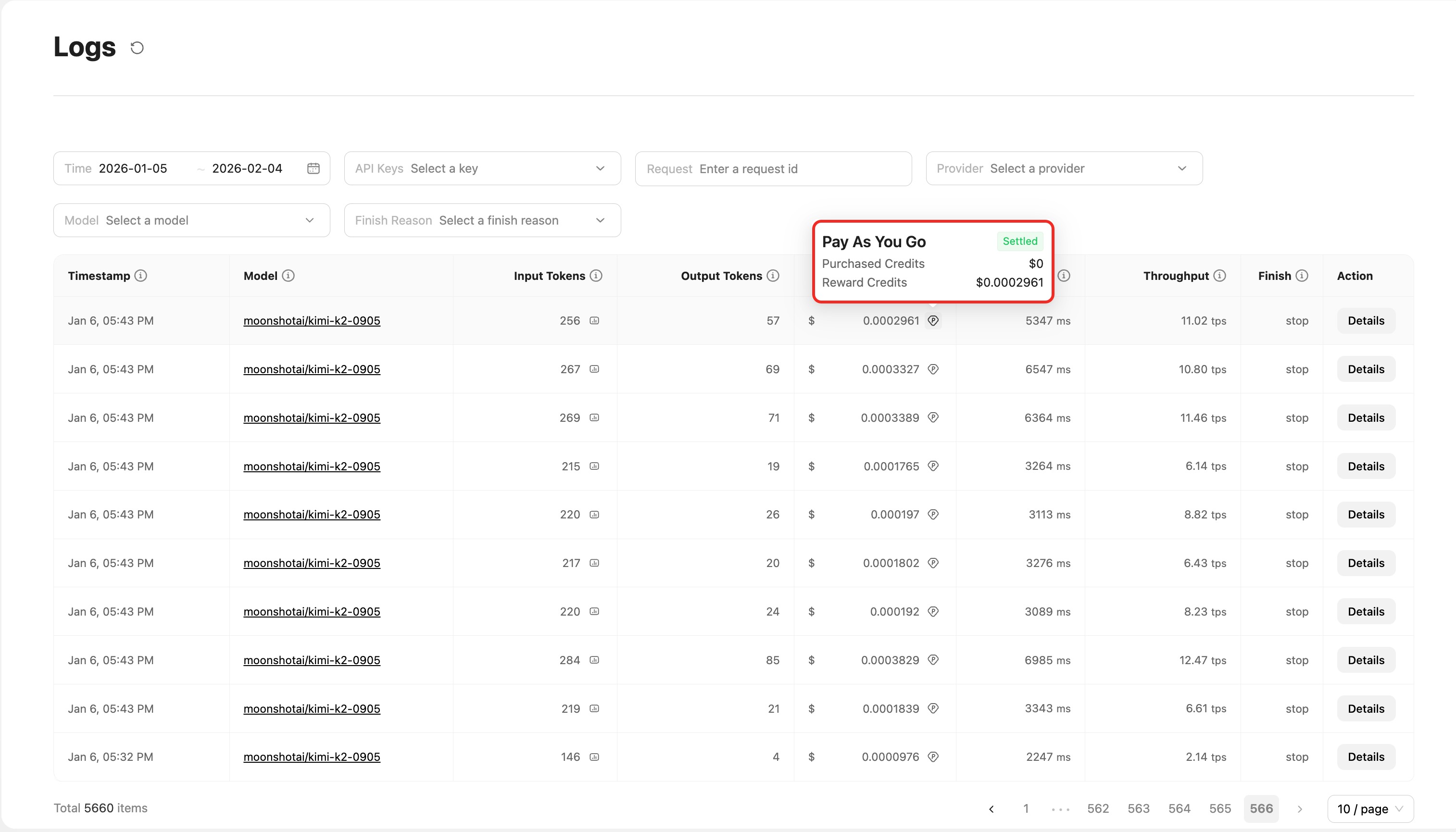Click the info icon next to Throughput
This screenshot has width=1456, height=832.
1219,276
